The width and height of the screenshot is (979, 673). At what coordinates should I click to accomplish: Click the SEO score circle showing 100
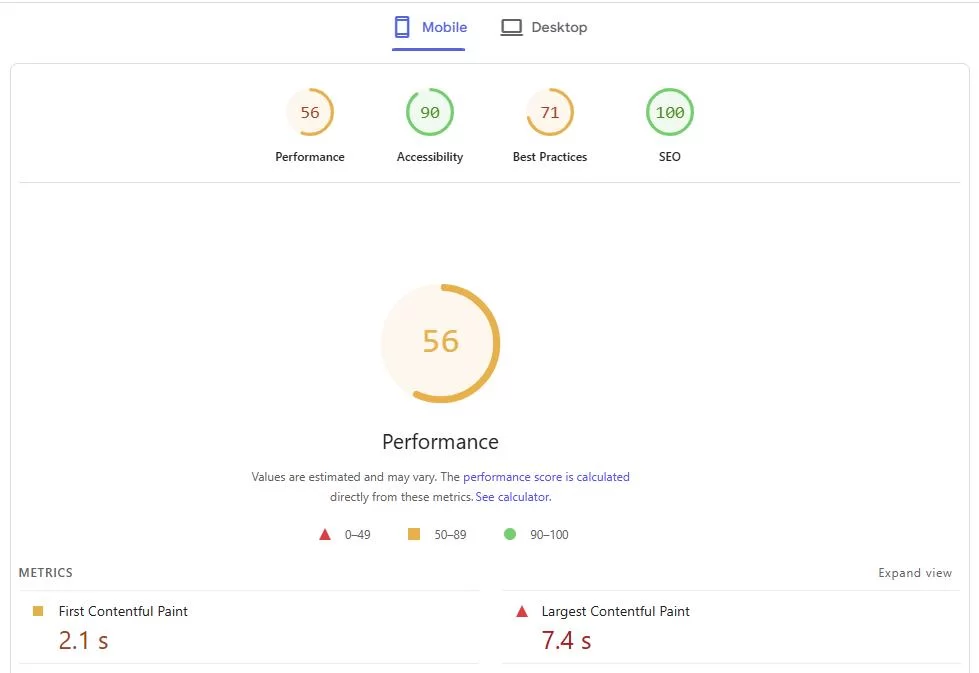click(669, 112)
